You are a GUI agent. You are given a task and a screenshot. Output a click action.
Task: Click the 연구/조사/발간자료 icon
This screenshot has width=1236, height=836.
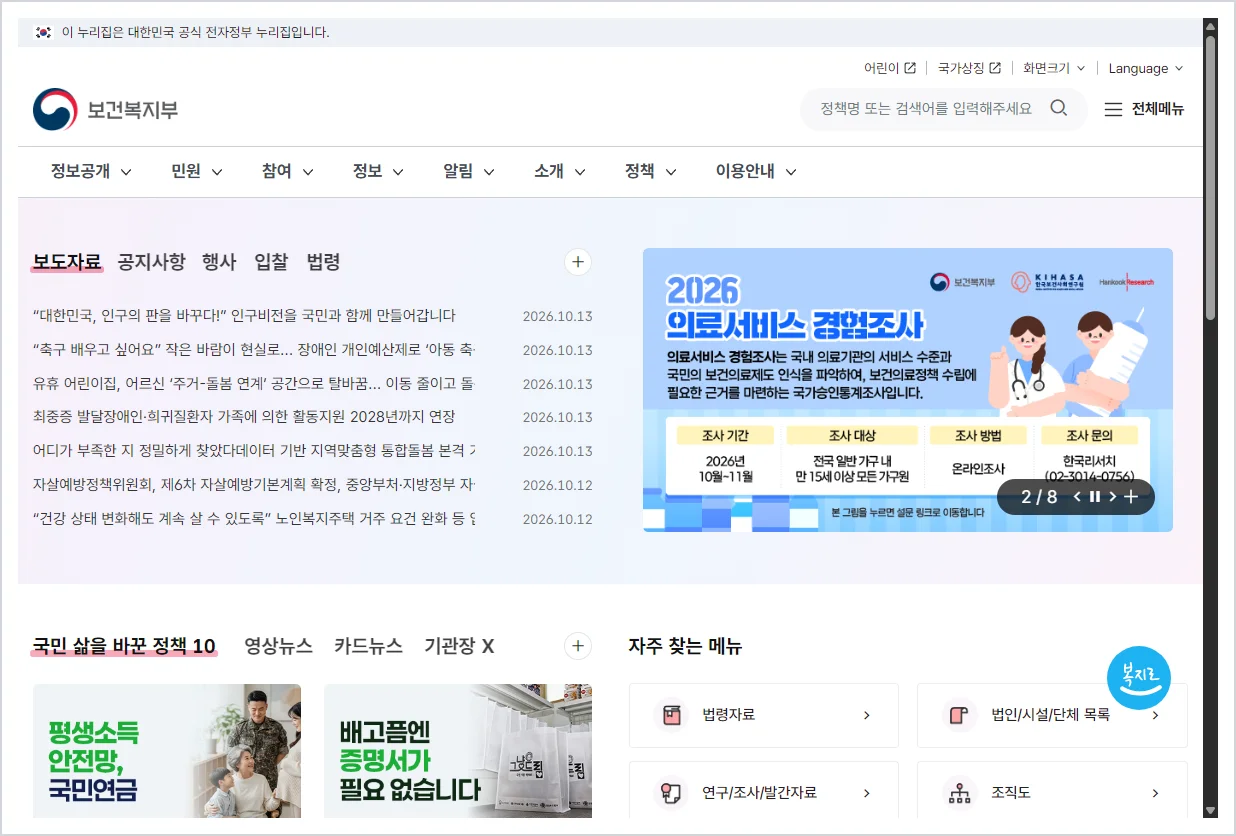[670, 794]
